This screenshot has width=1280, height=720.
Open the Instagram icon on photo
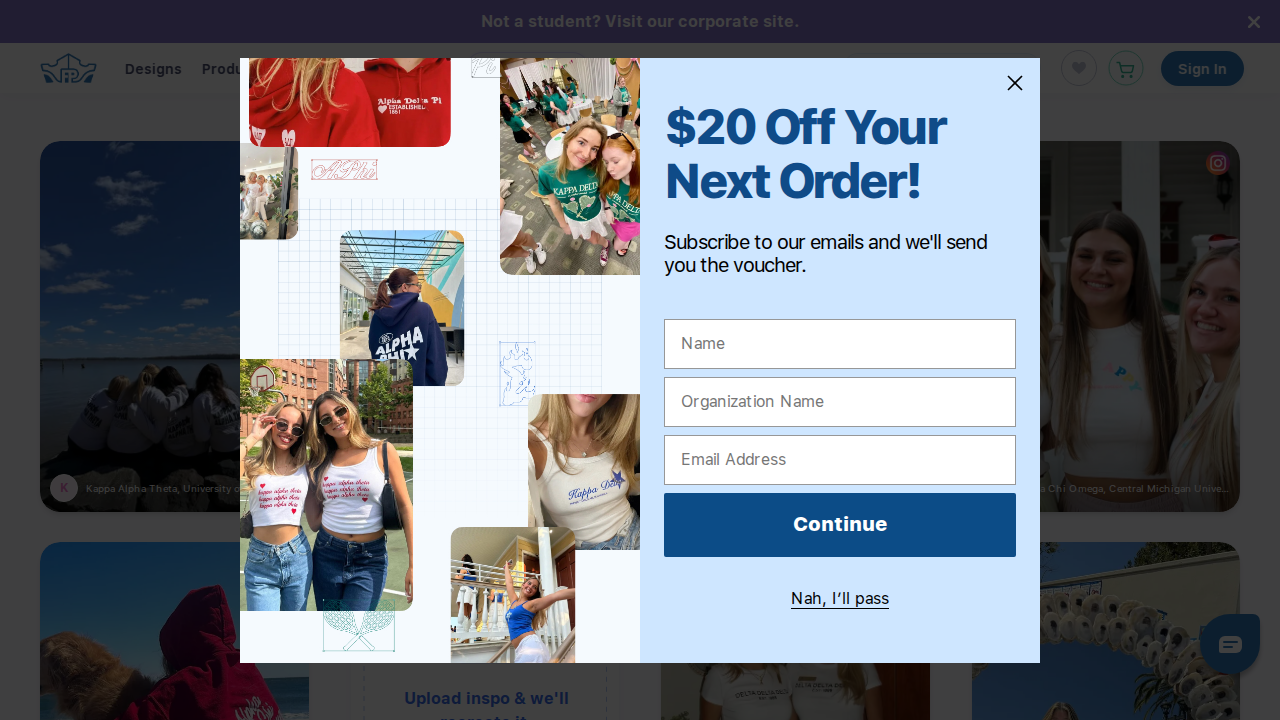click(x=1217, y=163)
